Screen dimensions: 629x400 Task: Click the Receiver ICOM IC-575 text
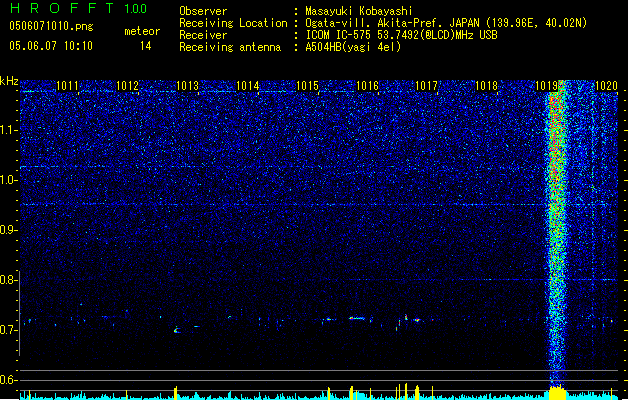(x=401, y=35)
